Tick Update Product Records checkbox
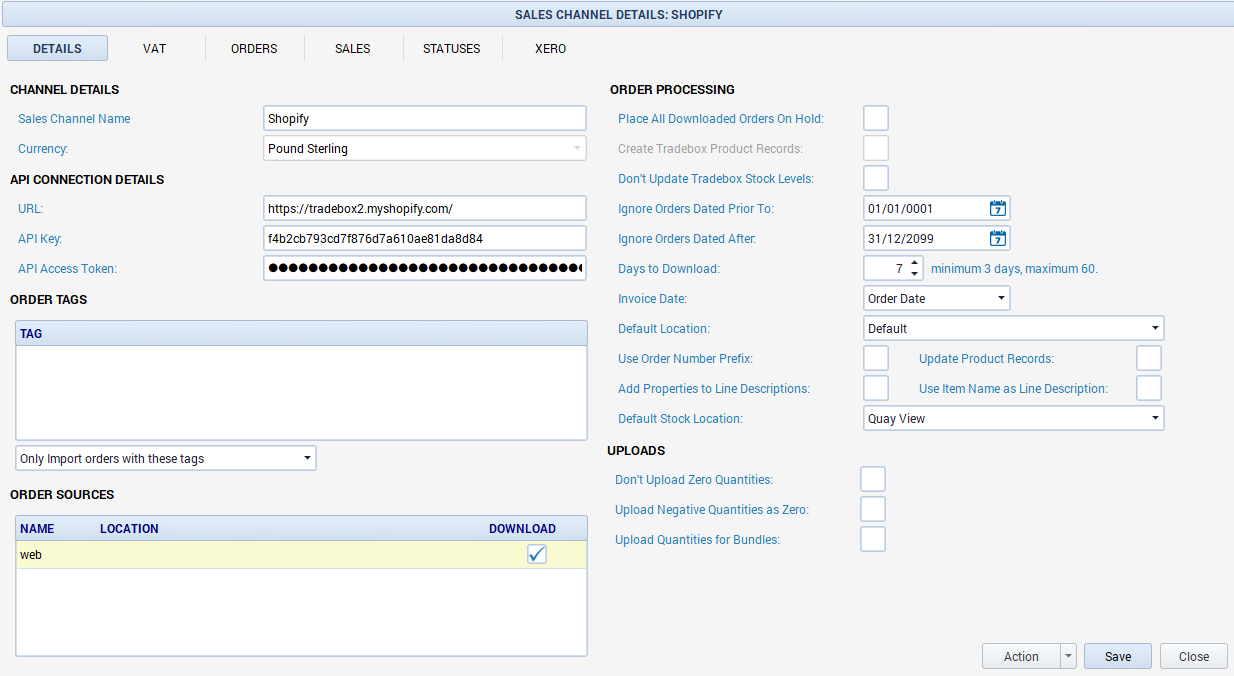The height and width of the screenshot is (676, 1234). coord(1149,358)
